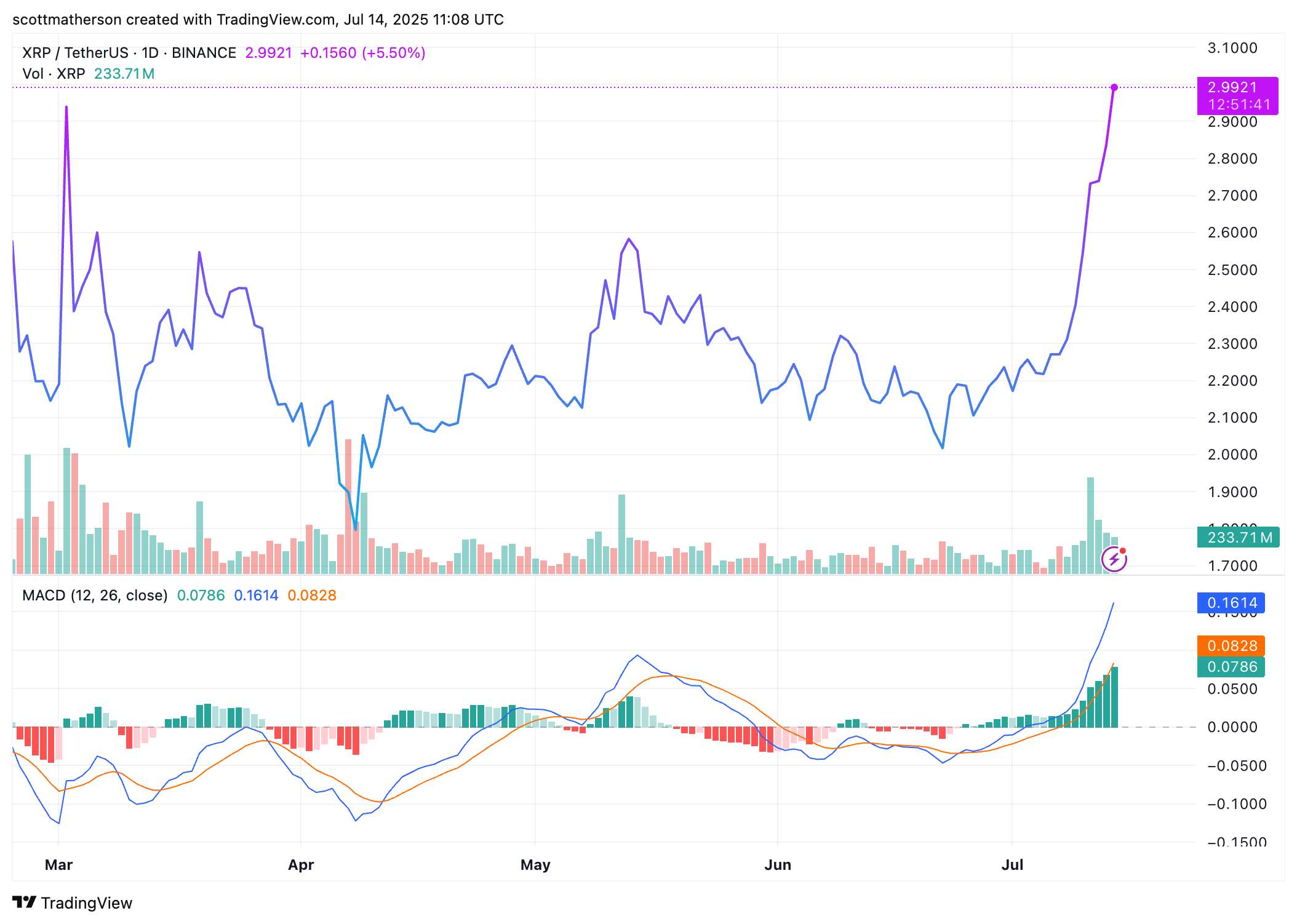Viewport: 1297px width, 924px height.
Task: Select the Jun date label on time axis
Action: [x=778, y=865]
